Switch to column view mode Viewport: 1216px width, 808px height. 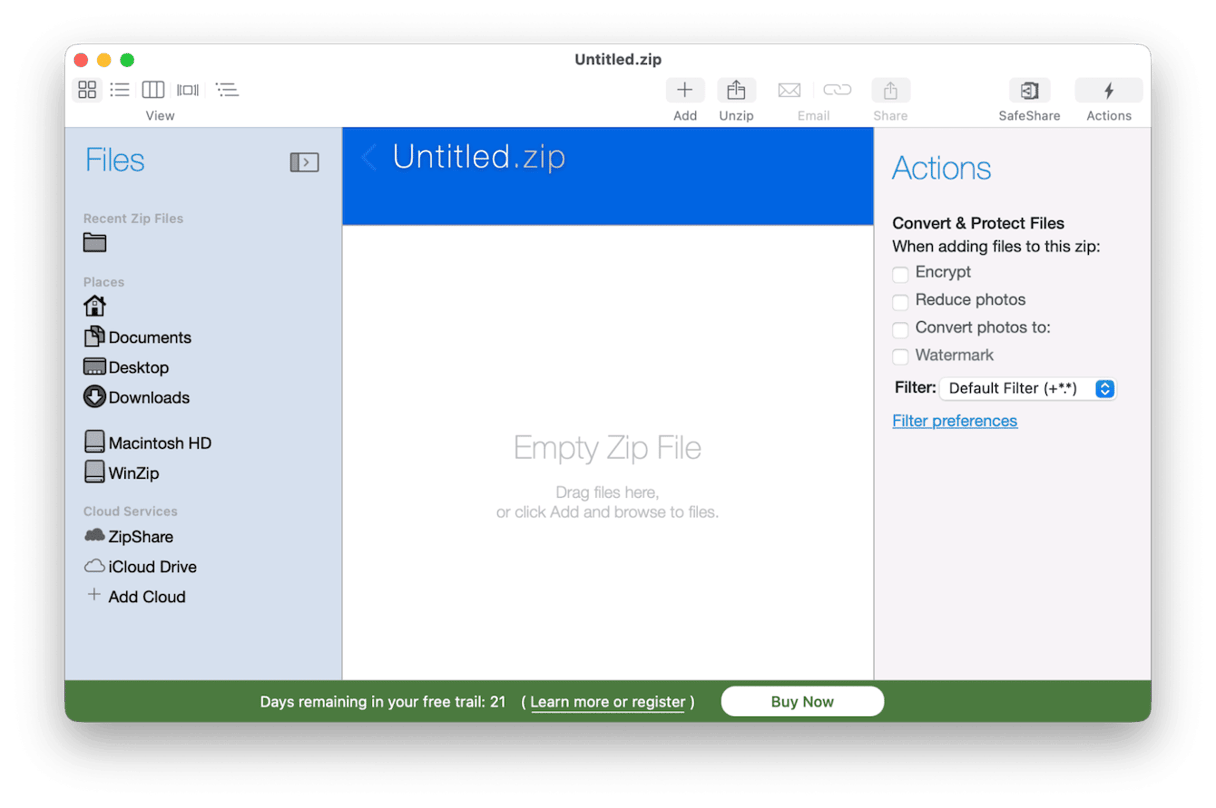153,89
